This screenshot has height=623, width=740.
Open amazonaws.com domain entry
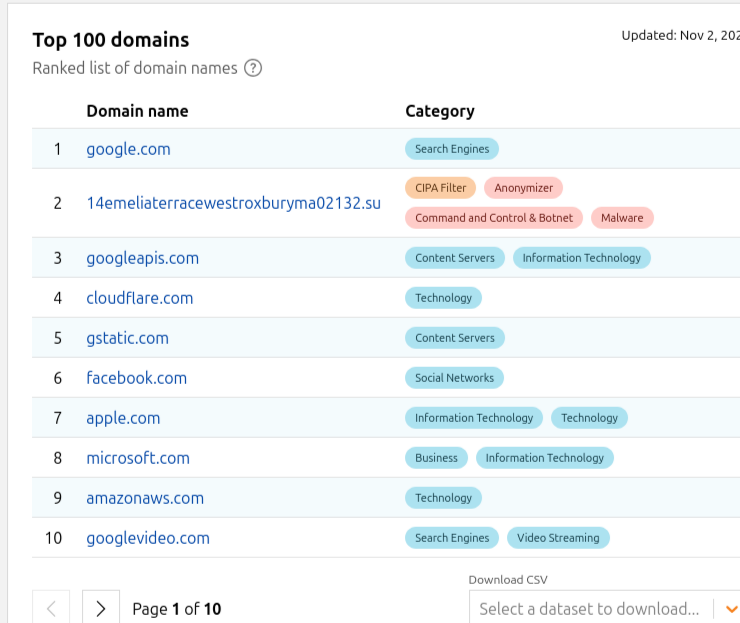click(145, 498)
